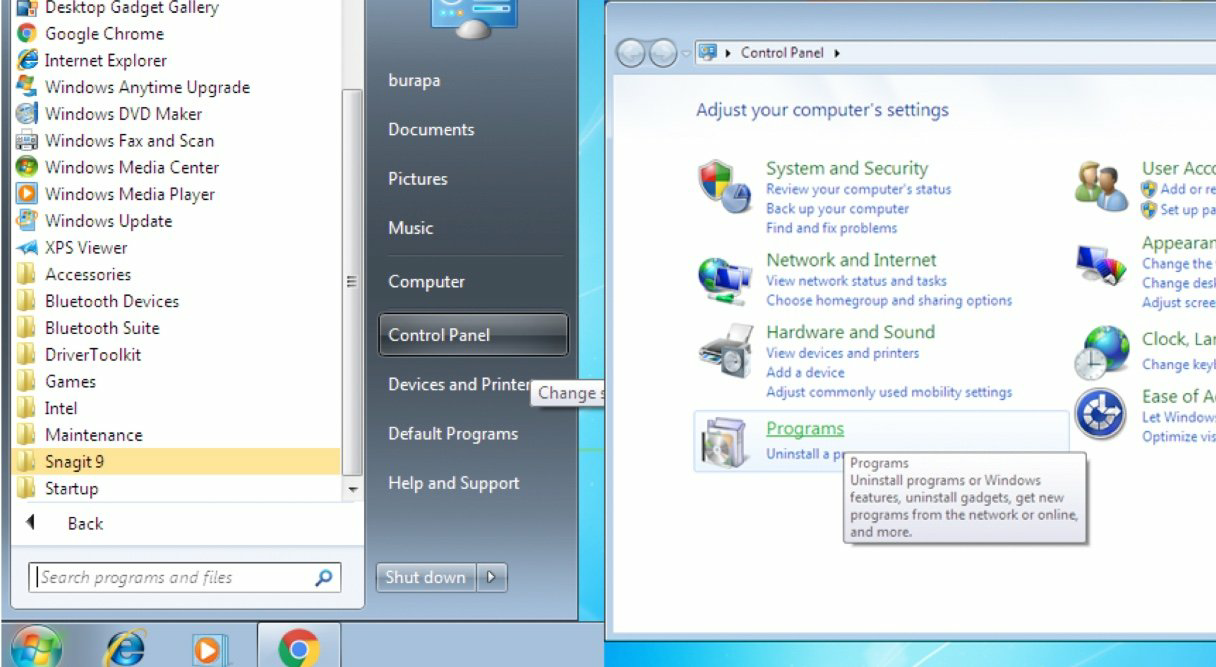
Task: Expand the DriverToolkit folder
Action: coord(93,355)
